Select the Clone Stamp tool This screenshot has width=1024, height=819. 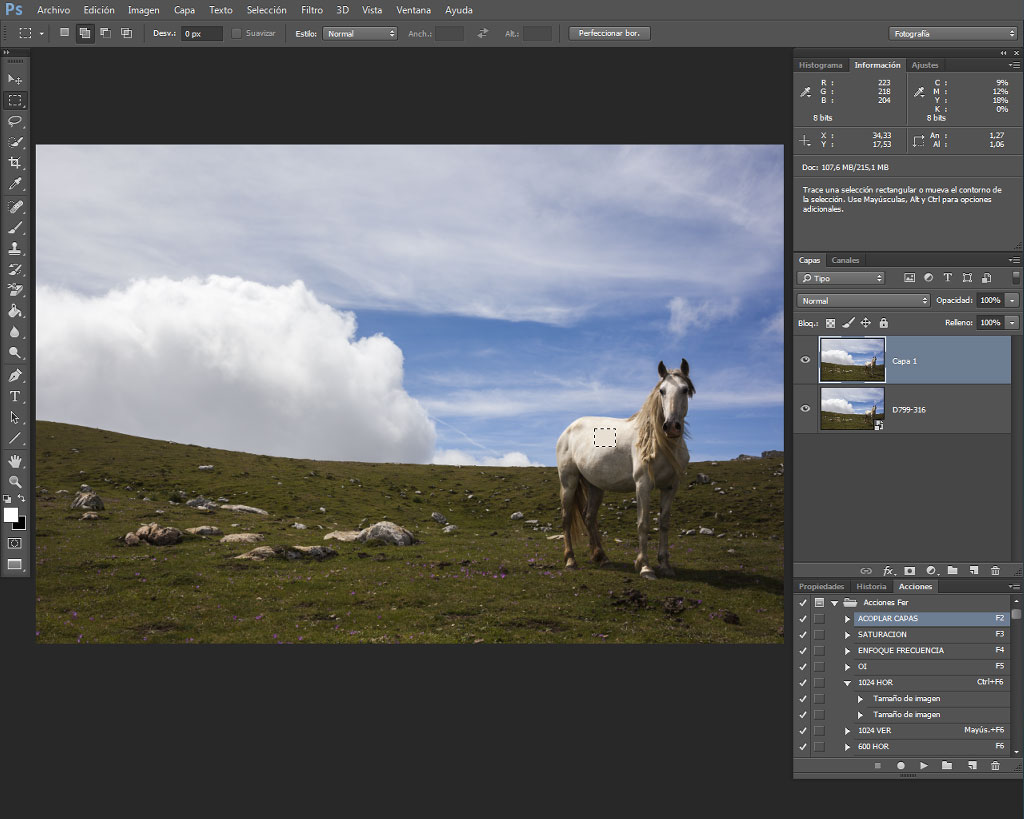(x=14, y=248)
